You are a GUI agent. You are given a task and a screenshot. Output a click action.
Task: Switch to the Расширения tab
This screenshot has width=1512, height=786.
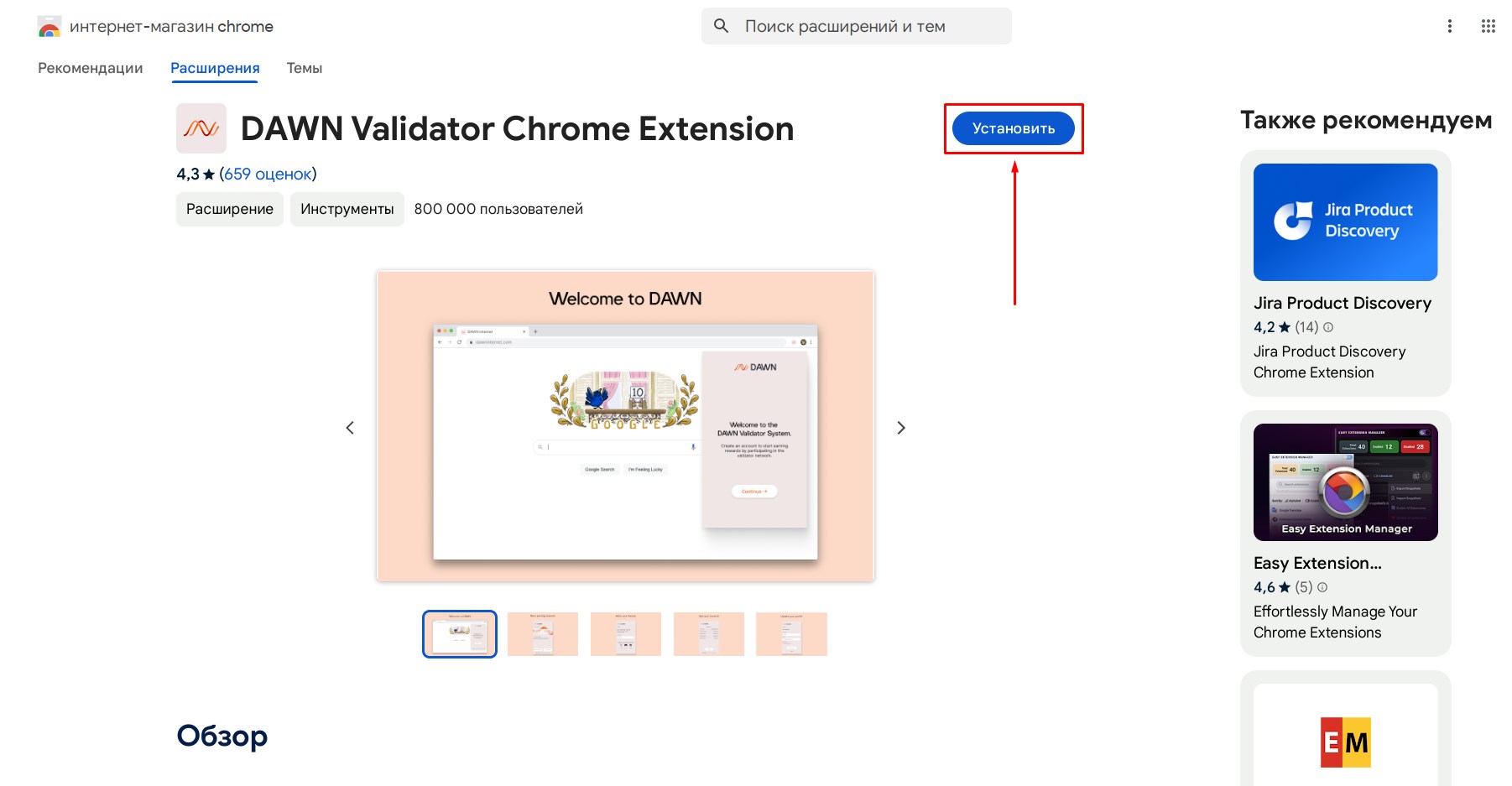[215, 68]
